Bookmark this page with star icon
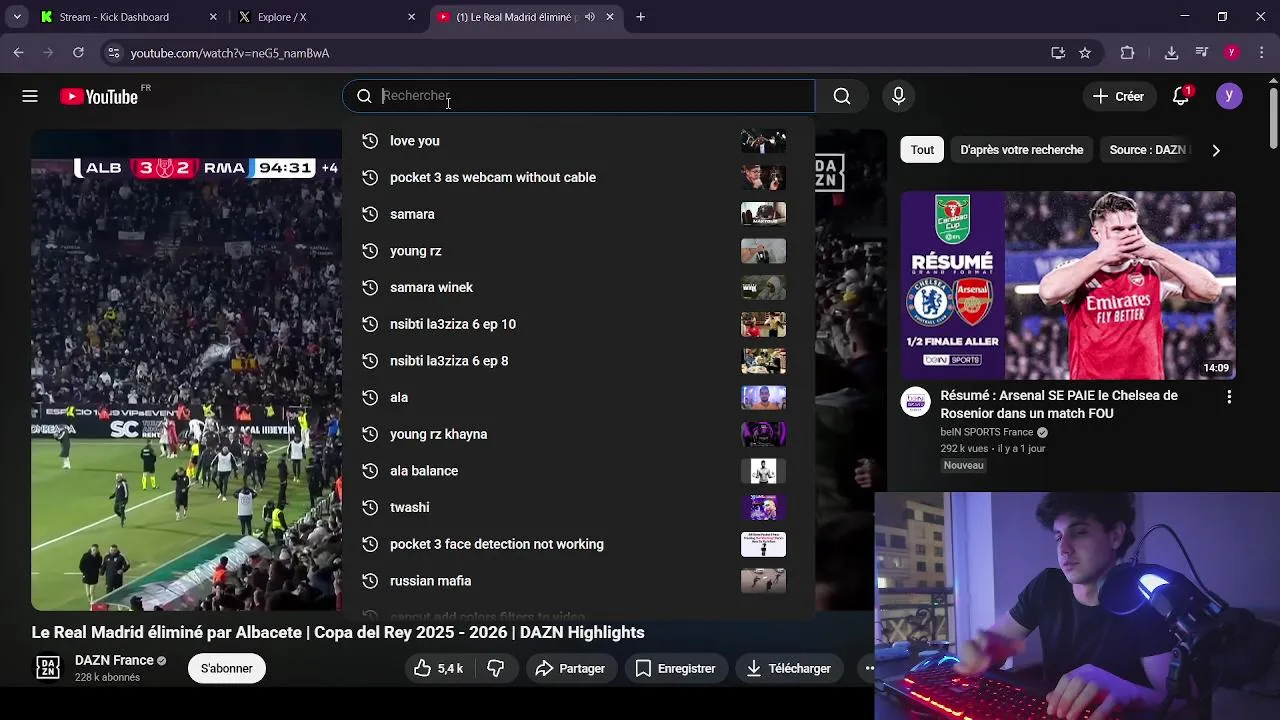 pos(1085,53)
